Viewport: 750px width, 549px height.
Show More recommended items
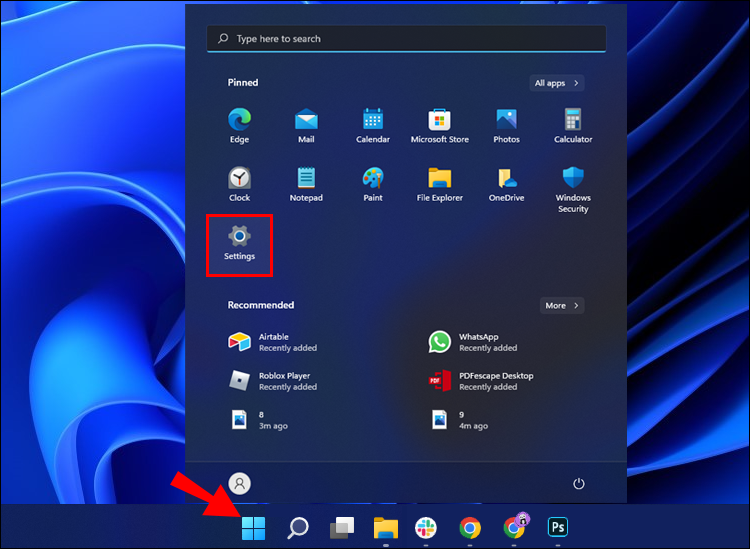(562, 305)
